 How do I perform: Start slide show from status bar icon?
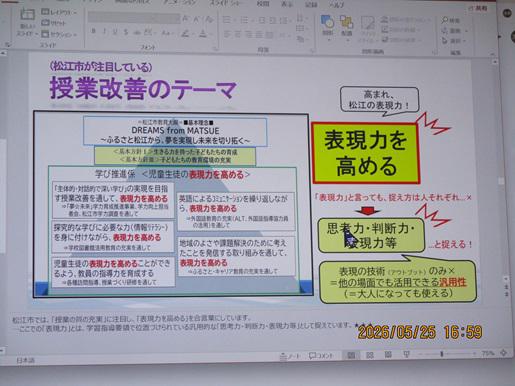pyautogui.click(x=406, y=354)
